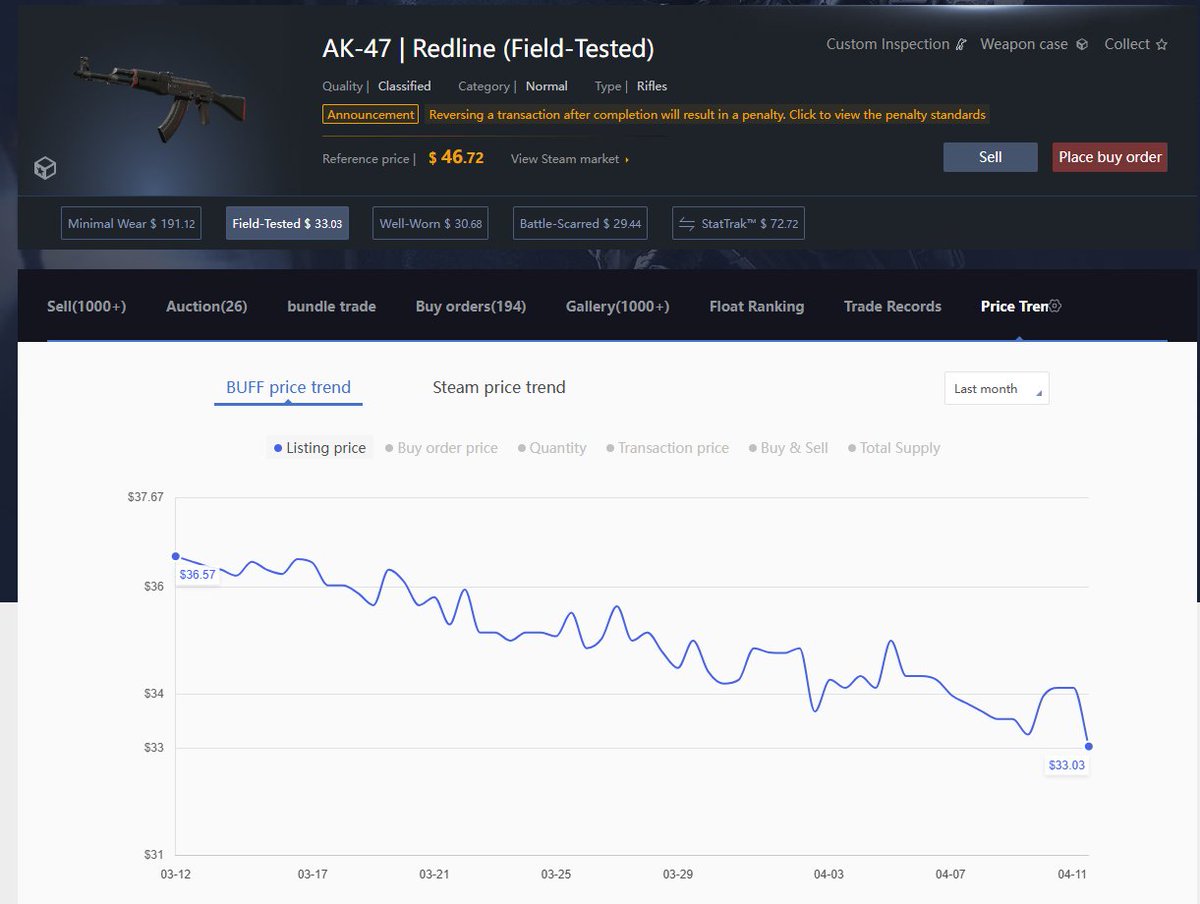1200x904 pixels.
Task: Open View Steam market link
Action: (x=569, y=159)
